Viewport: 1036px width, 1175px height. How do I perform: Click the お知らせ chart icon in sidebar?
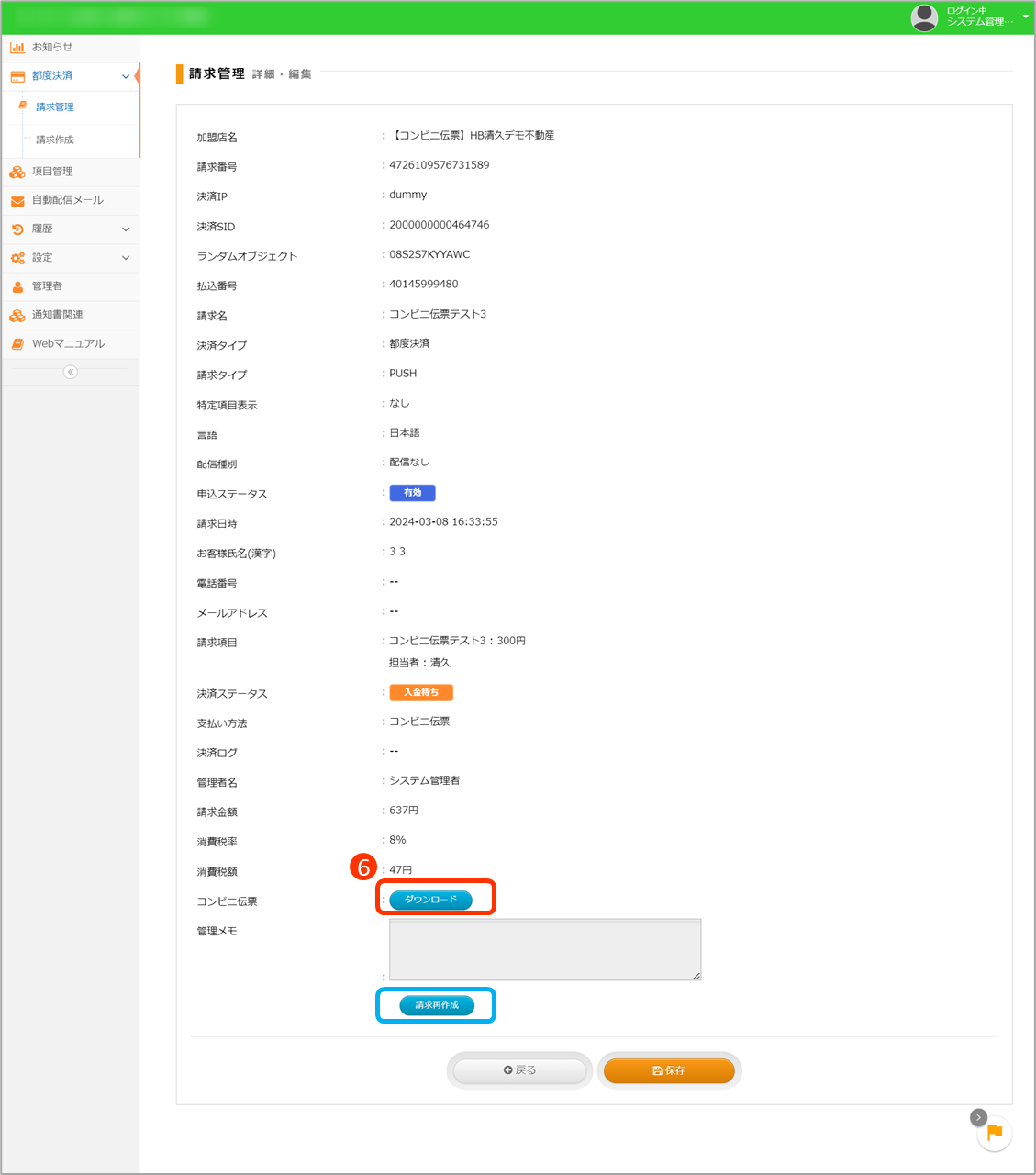point(17,48)
